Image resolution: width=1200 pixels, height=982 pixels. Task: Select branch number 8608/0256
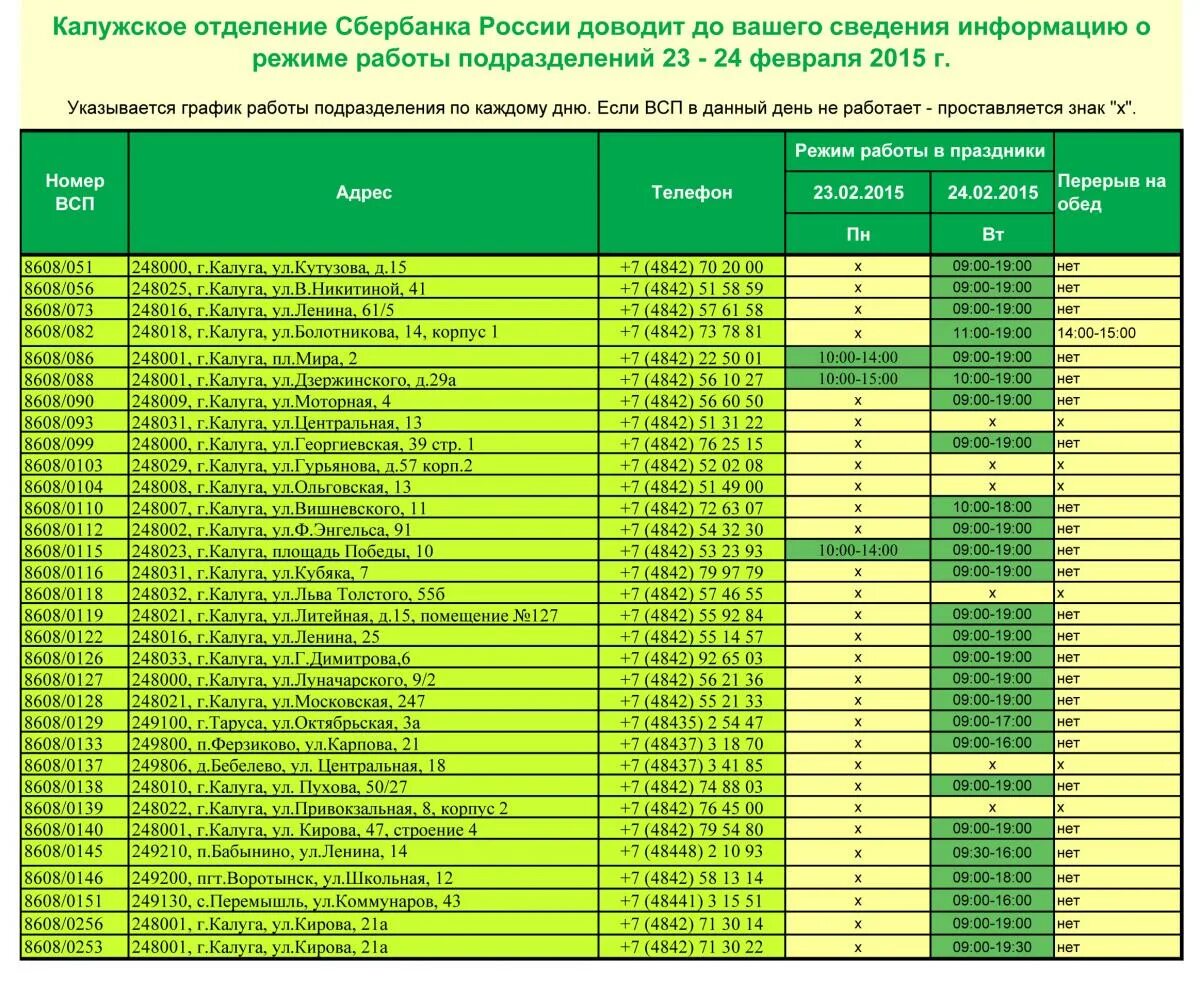pyautogui.click(x=62, y=924)
